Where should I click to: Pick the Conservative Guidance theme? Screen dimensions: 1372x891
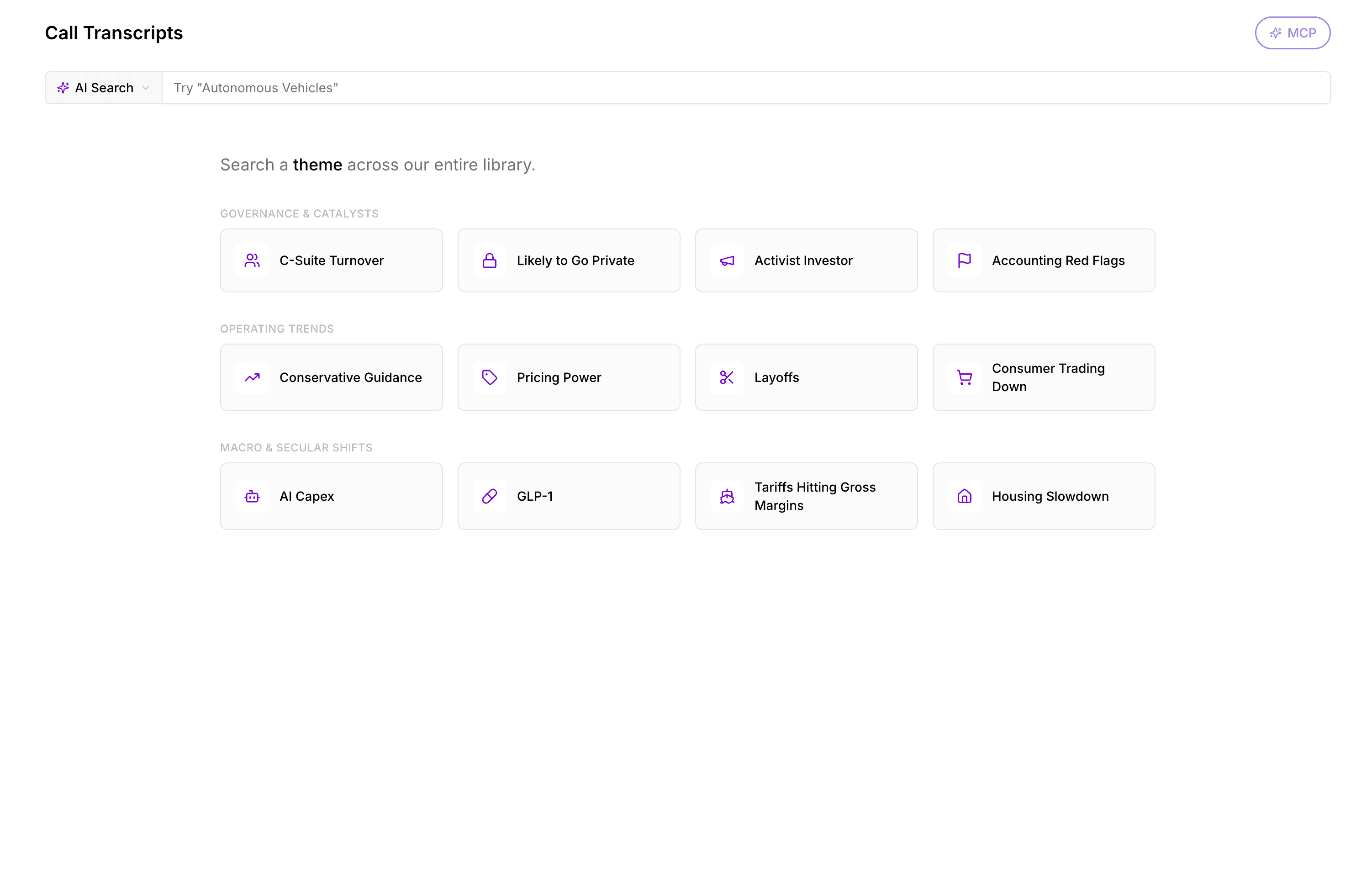click(x=332, y=378)
